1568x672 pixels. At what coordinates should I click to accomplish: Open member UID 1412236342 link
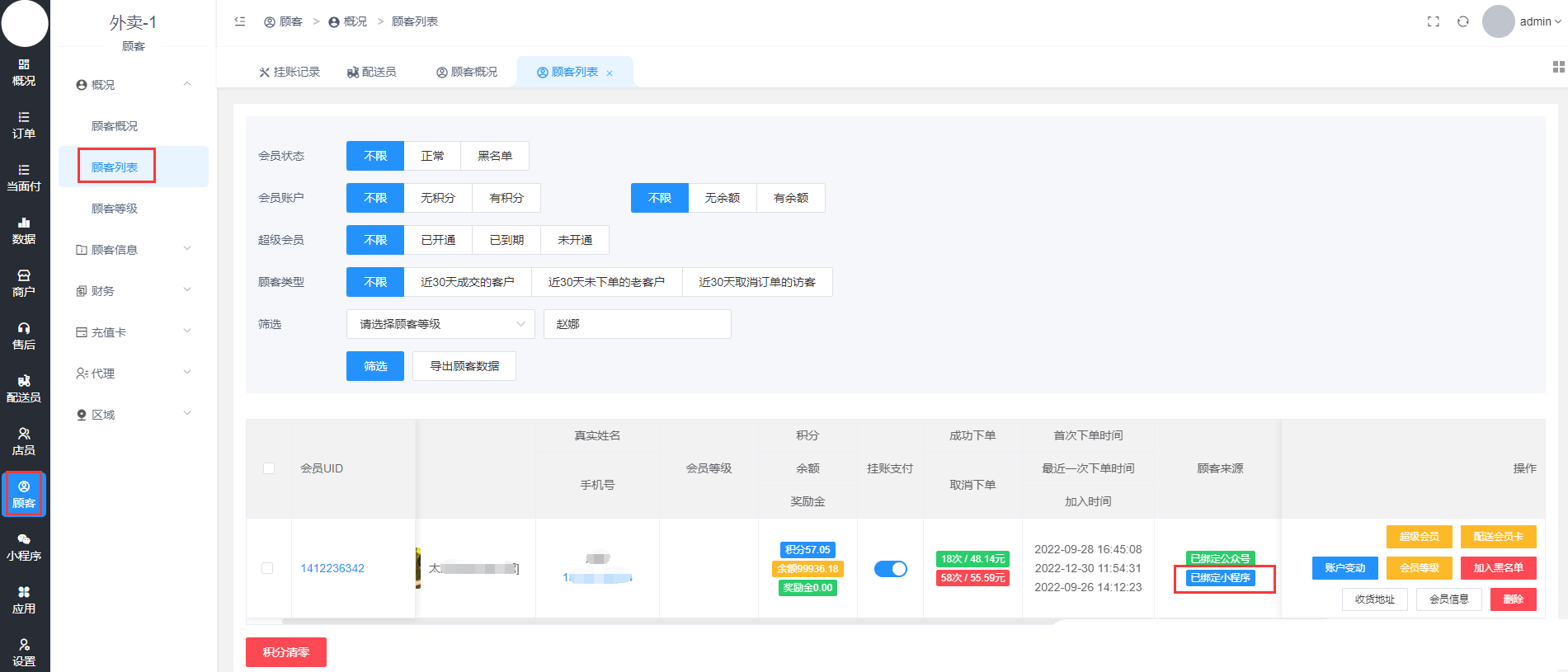(332, 568)
